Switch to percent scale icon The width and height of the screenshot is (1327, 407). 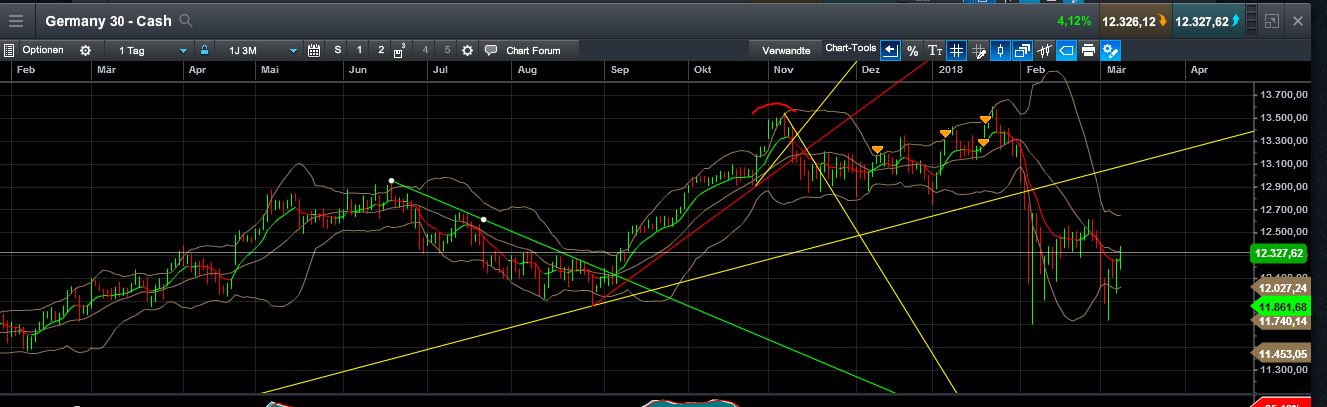click(912, 50)
